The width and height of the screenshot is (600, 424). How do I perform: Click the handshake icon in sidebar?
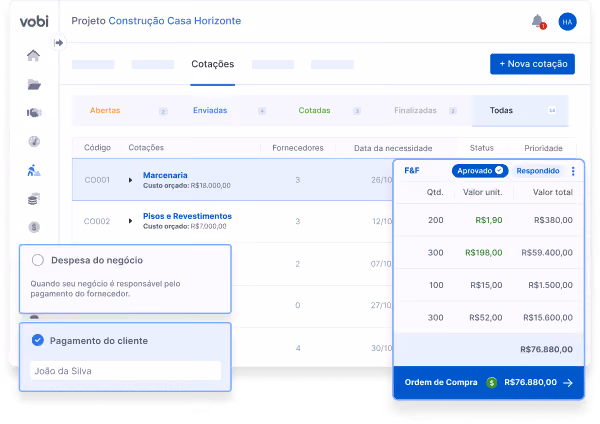point(34,113)
